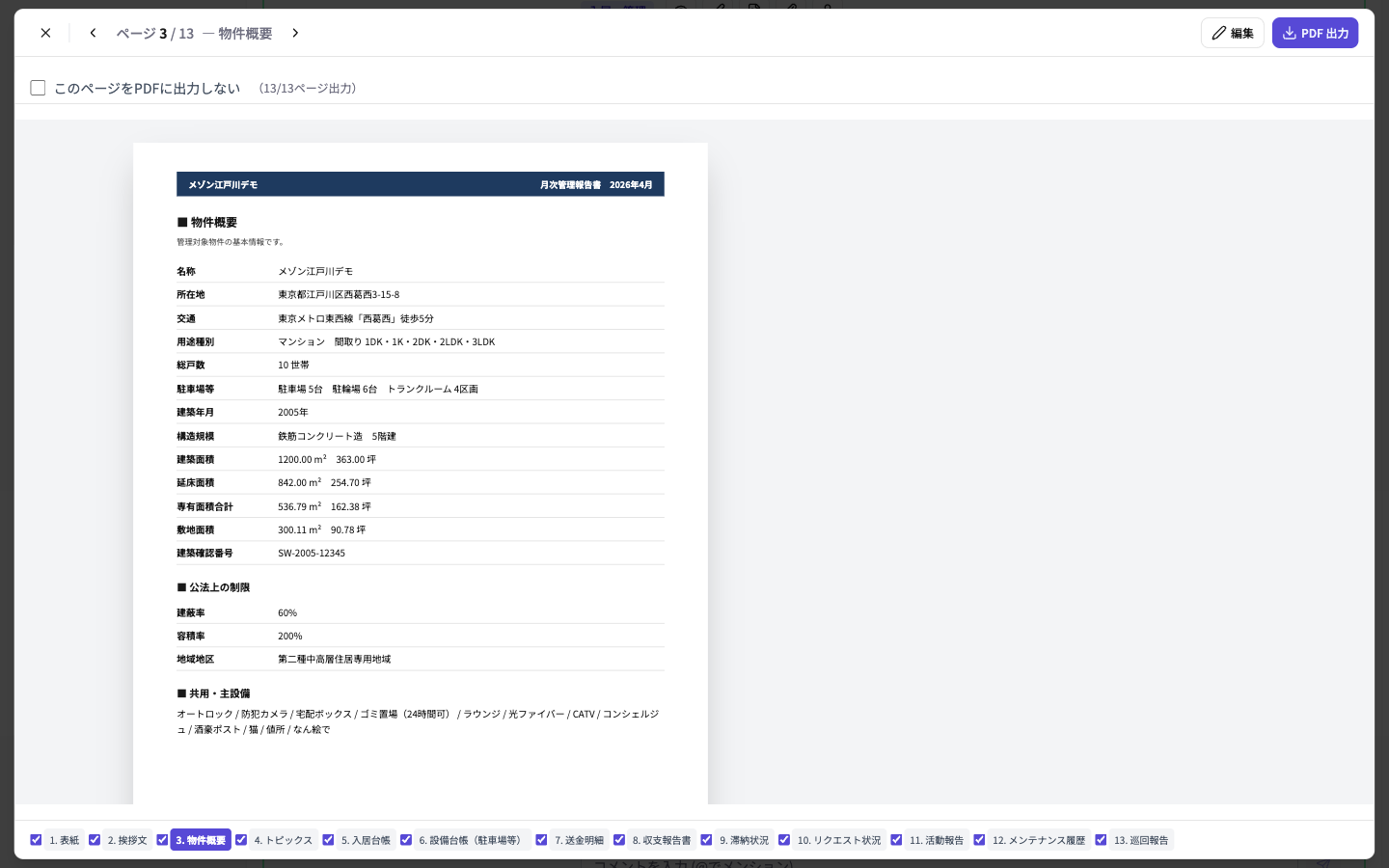Go to the previous page with left chevron
The width and height of the screenshot is (1389, 868).
click(x=93, y=33)
